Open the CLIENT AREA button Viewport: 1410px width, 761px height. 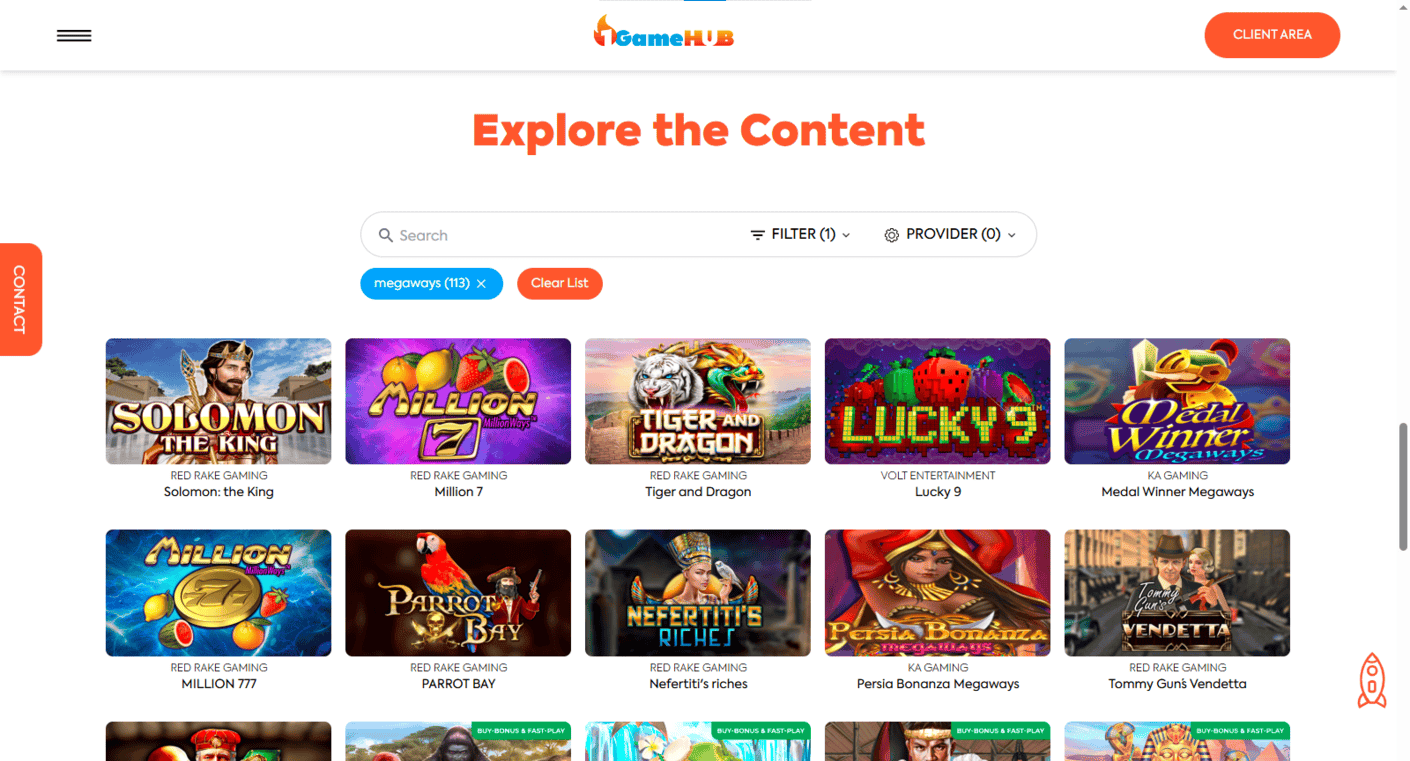coord(1272,35)
